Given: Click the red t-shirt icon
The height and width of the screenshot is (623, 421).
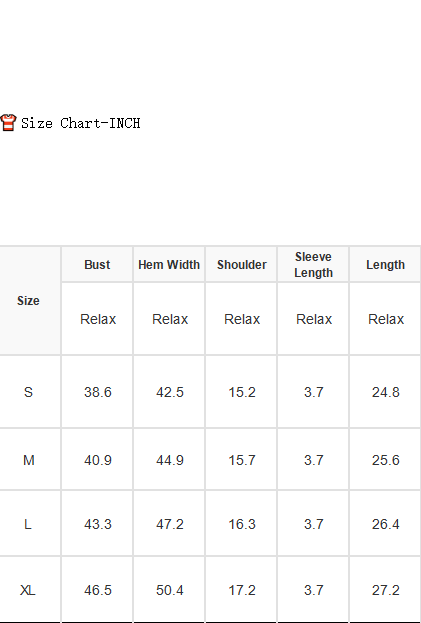Looking at the screenshot, I should pyautogui.click(x=8, y=122).
